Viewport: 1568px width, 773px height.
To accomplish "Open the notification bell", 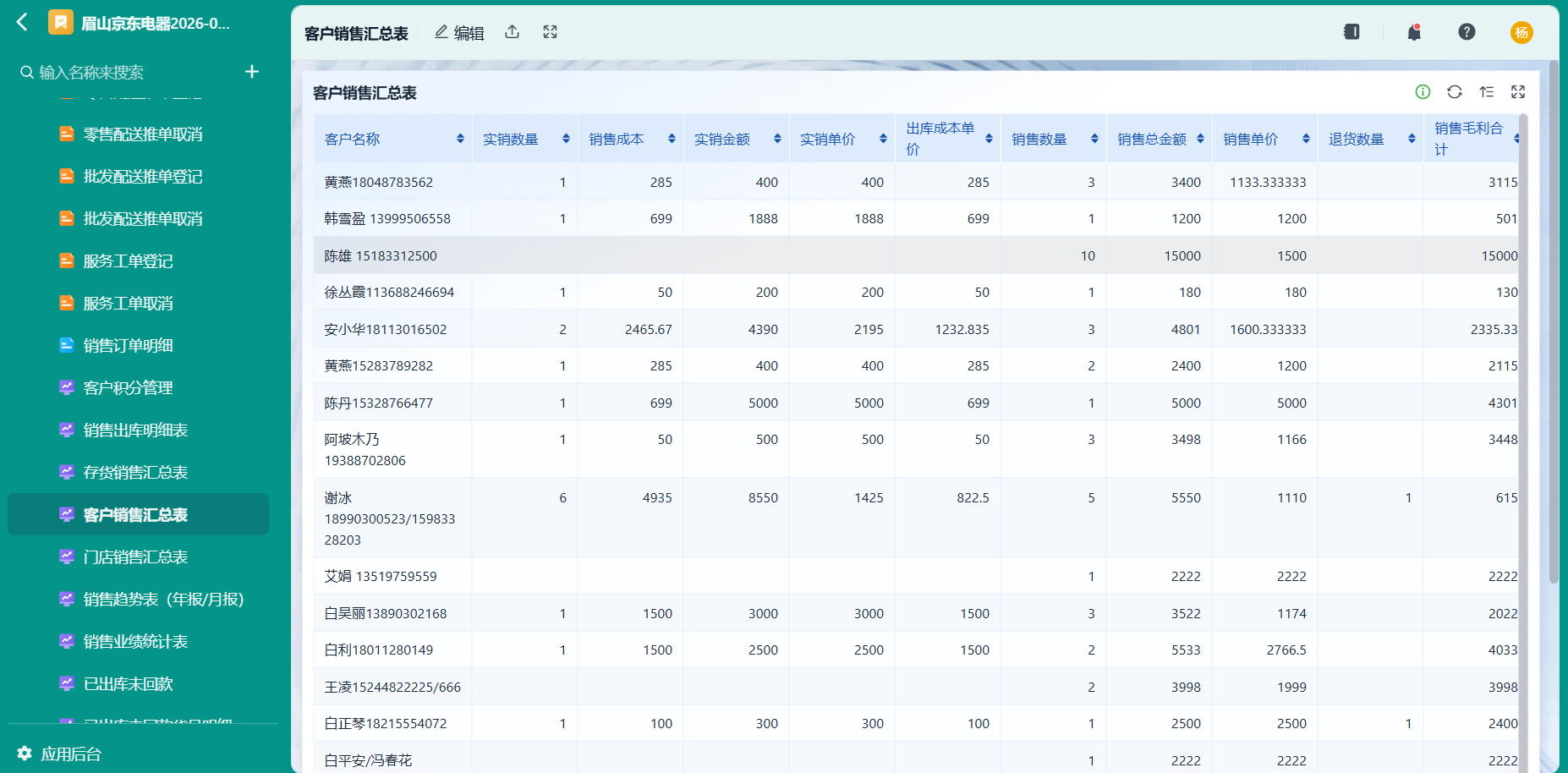I will 1414,32.
